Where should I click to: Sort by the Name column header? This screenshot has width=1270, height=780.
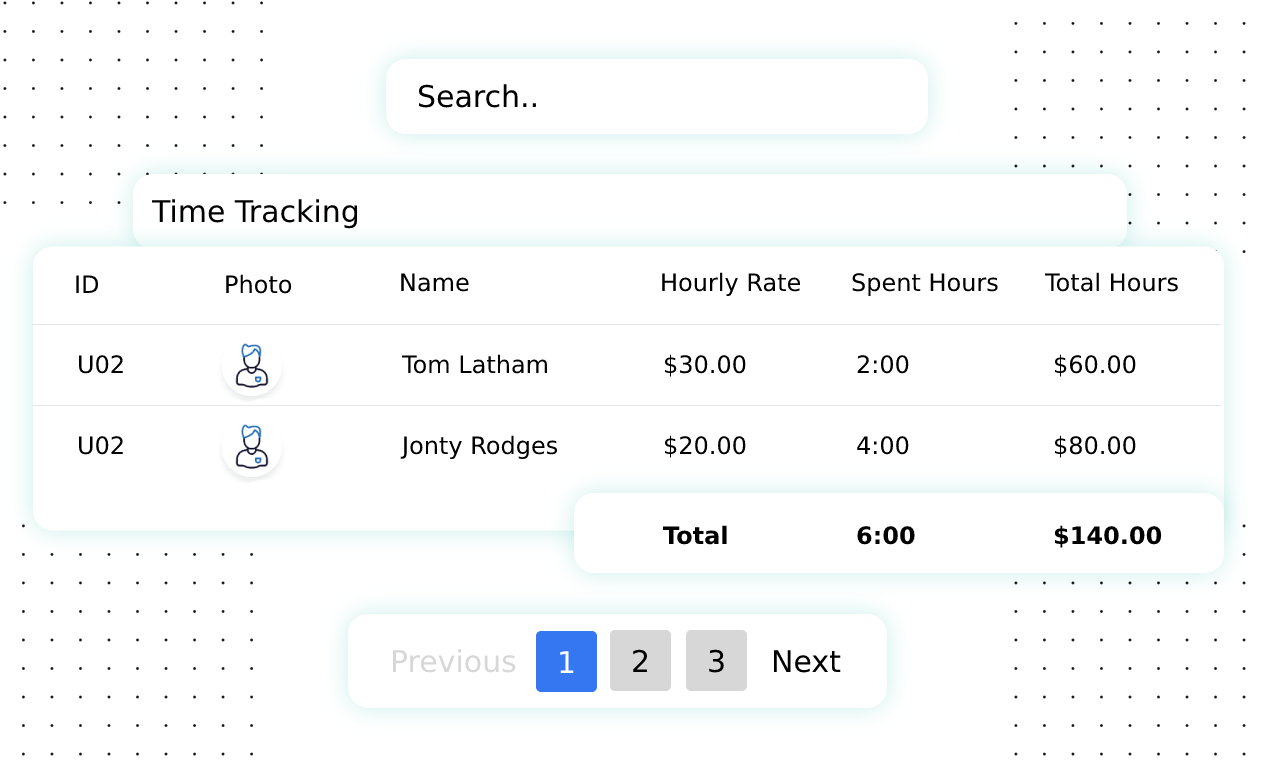pyautogui.click(x=434, y=283)
